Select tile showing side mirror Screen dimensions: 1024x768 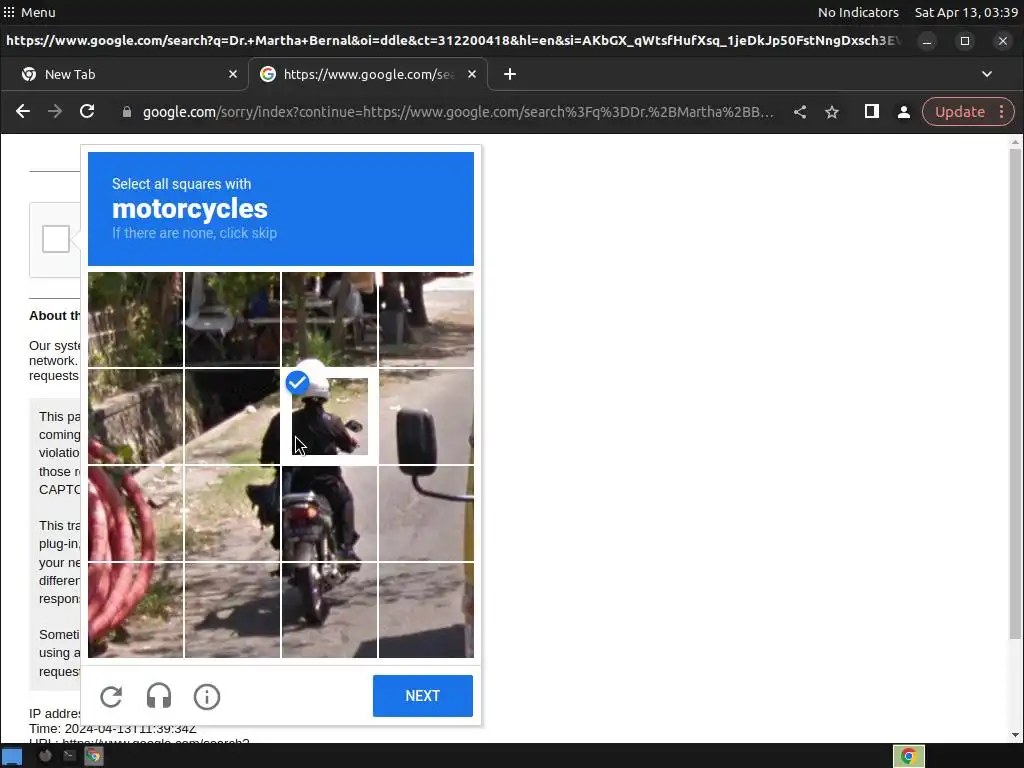click(x=426, y=417)
